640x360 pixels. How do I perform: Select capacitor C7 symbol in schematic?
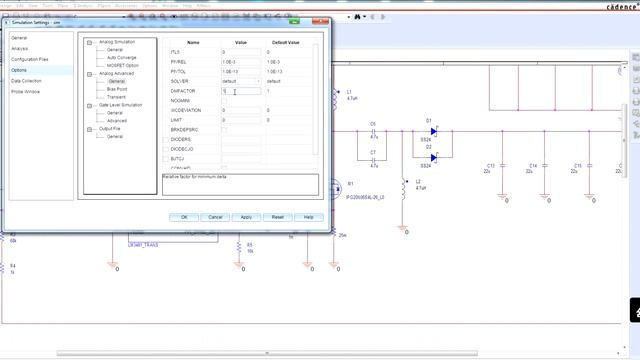tap(373, 160)
